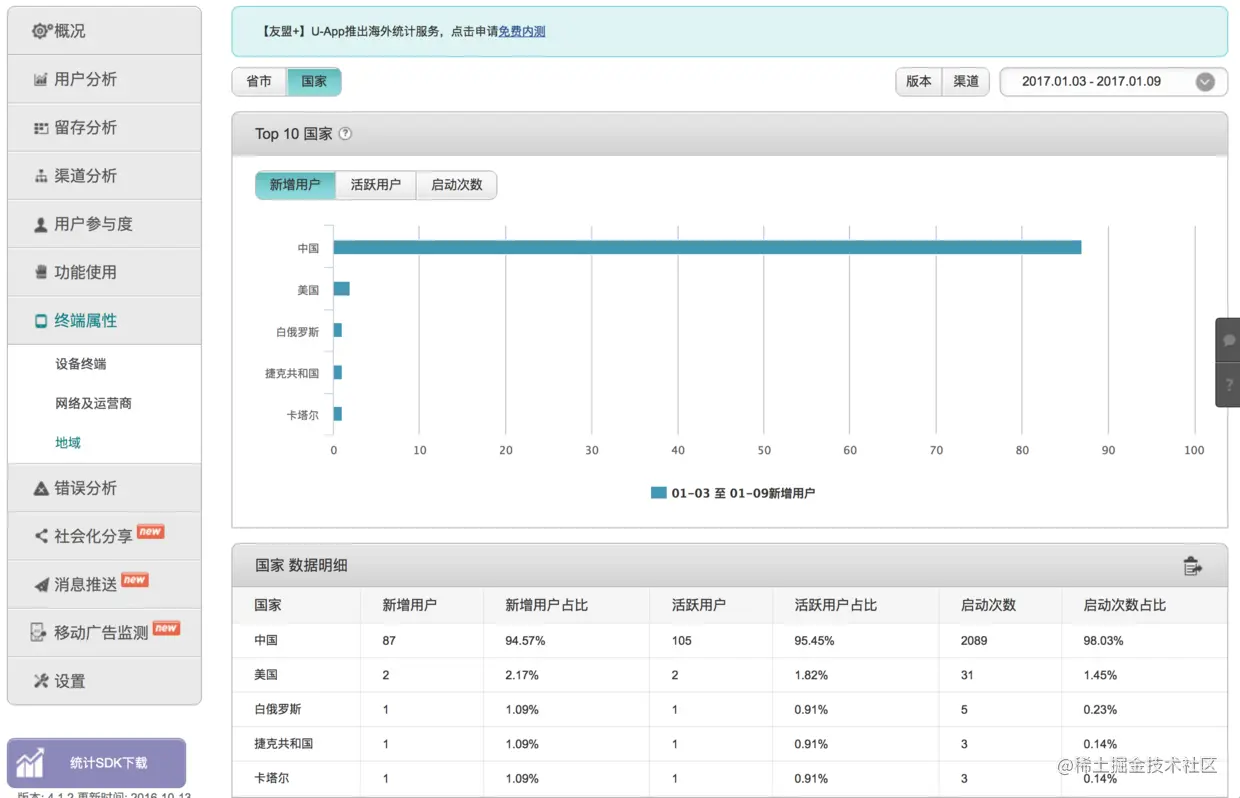Viewport: 1240px width, 798px height.
Task: Click the grid icon beside 留存分析
Action: (x=41, y=128)
